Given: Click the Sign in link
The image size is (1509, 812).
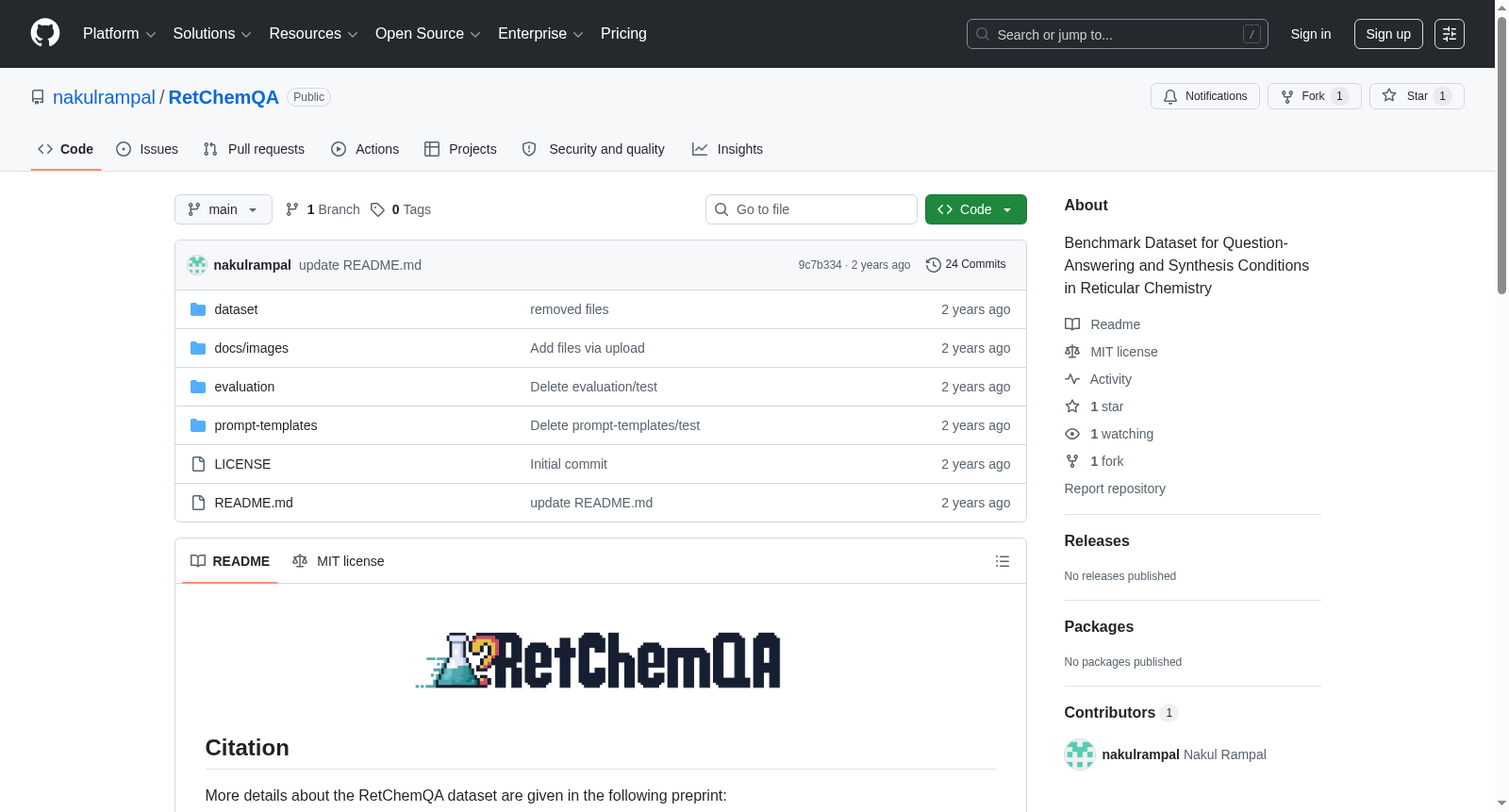Looking at the screenshot, I should (x=1311, y=34).
